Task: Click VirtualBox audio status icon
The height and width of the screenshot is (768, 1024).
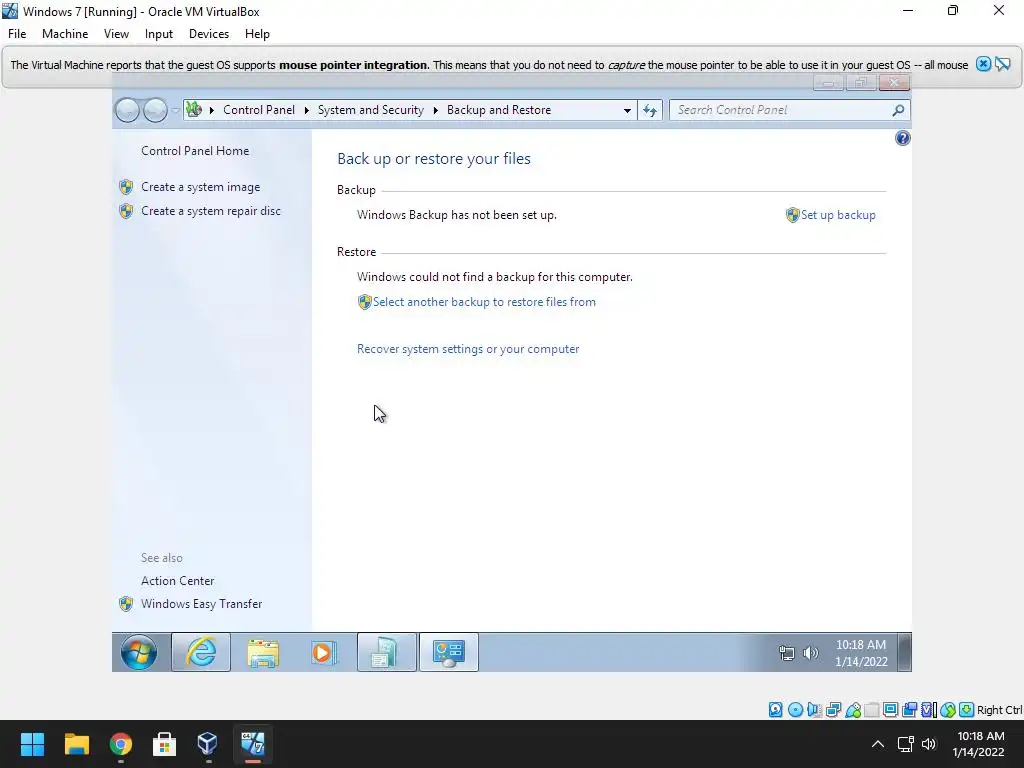Action: 814,710
